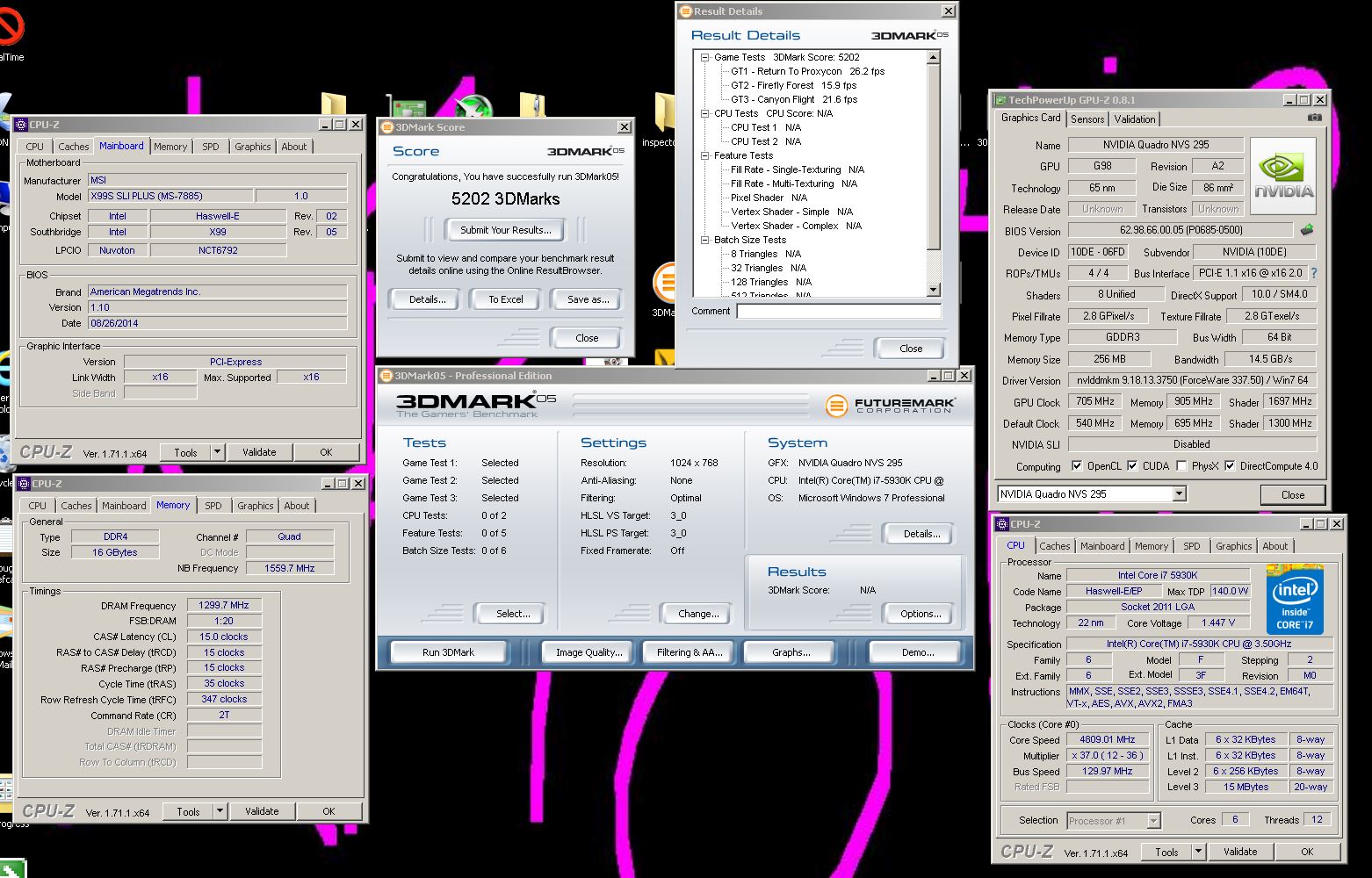
Task: Click Close button in GPU-Z
Action: pyautogui.click(x=1292, y=494)
